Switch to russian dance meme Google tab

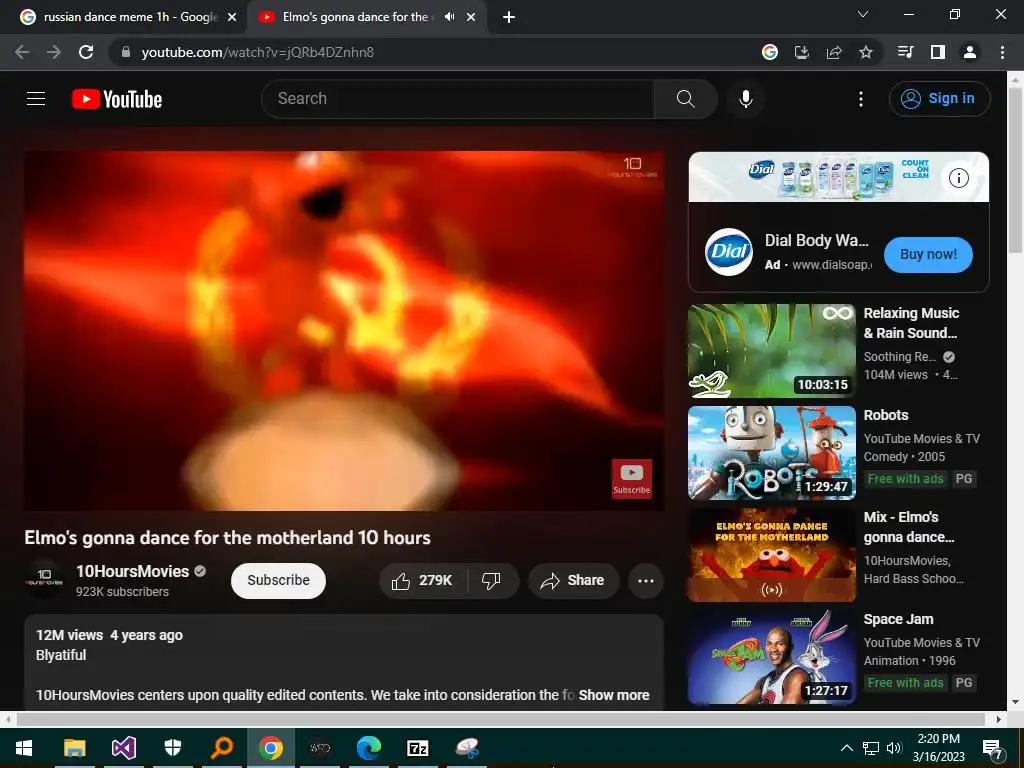click(x=129, y=18)
